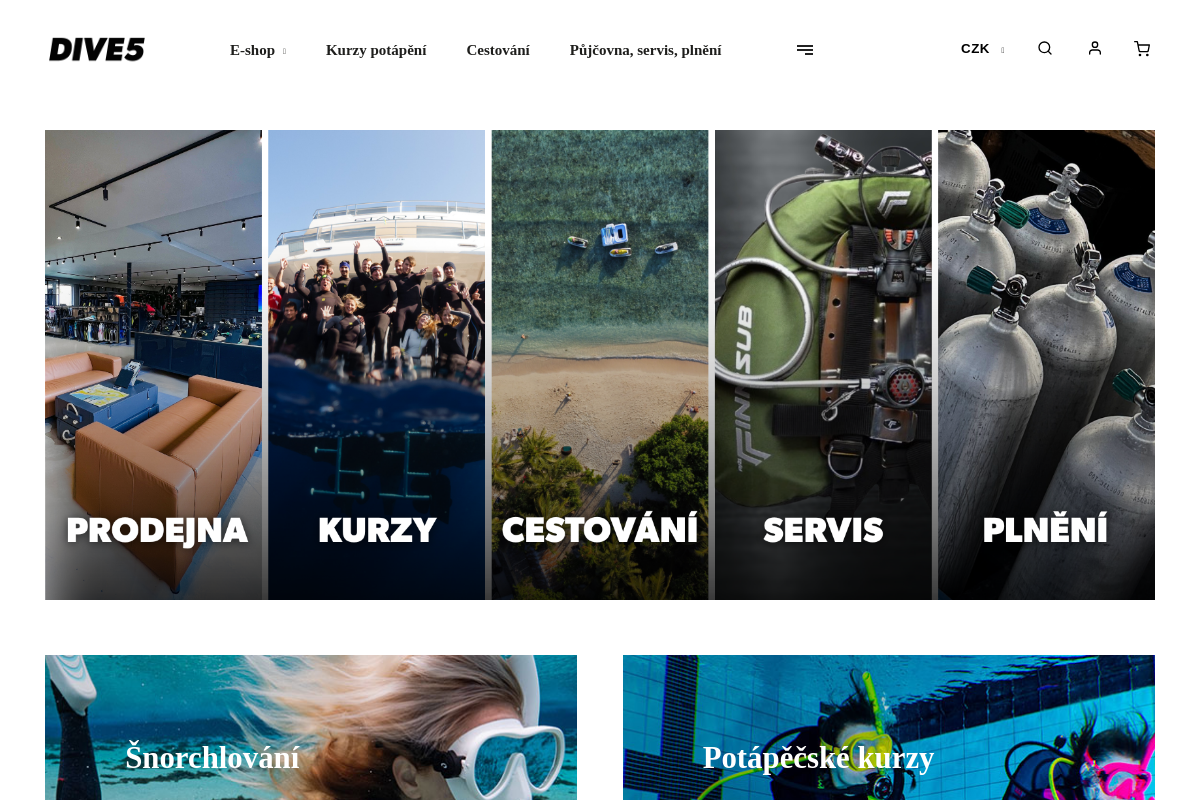Open the hamburger menu icon
This screenshot has width=1200, height=800.
(x=805, y=50)
